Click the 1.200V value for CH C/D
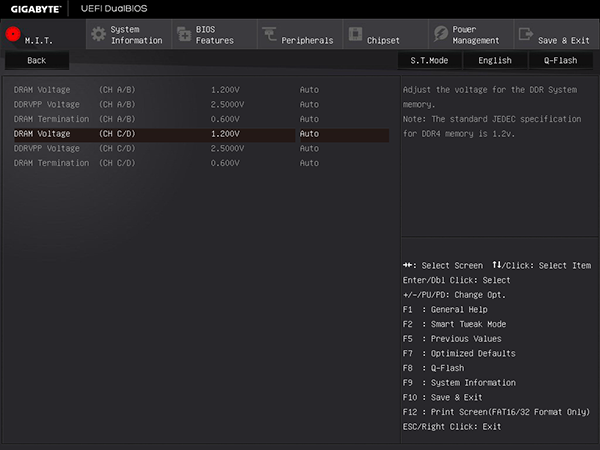The image size is (600, 450). [225, 134]
